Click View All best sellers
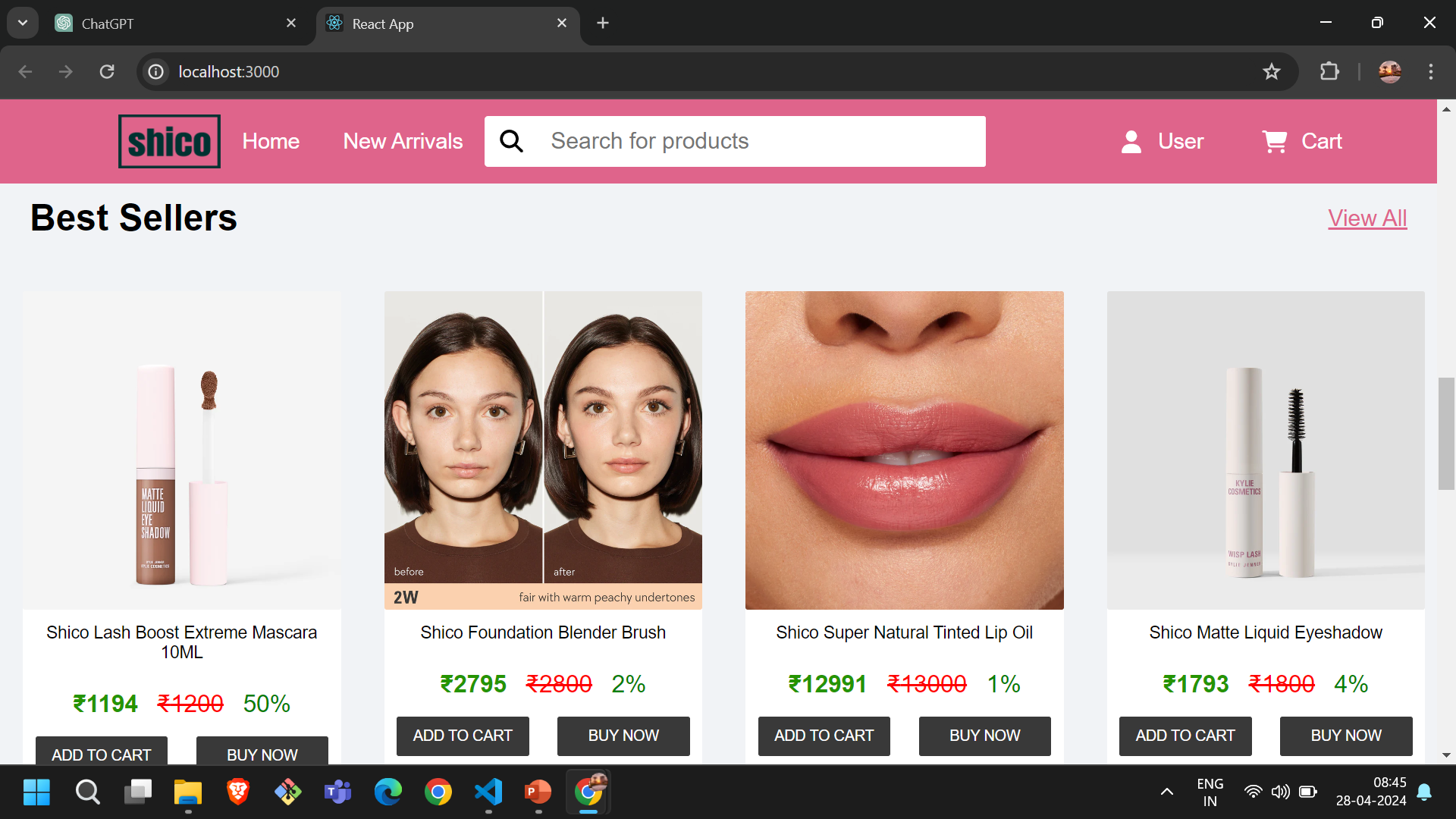This screenshot has width=1456, height=819. (1367, 218)
